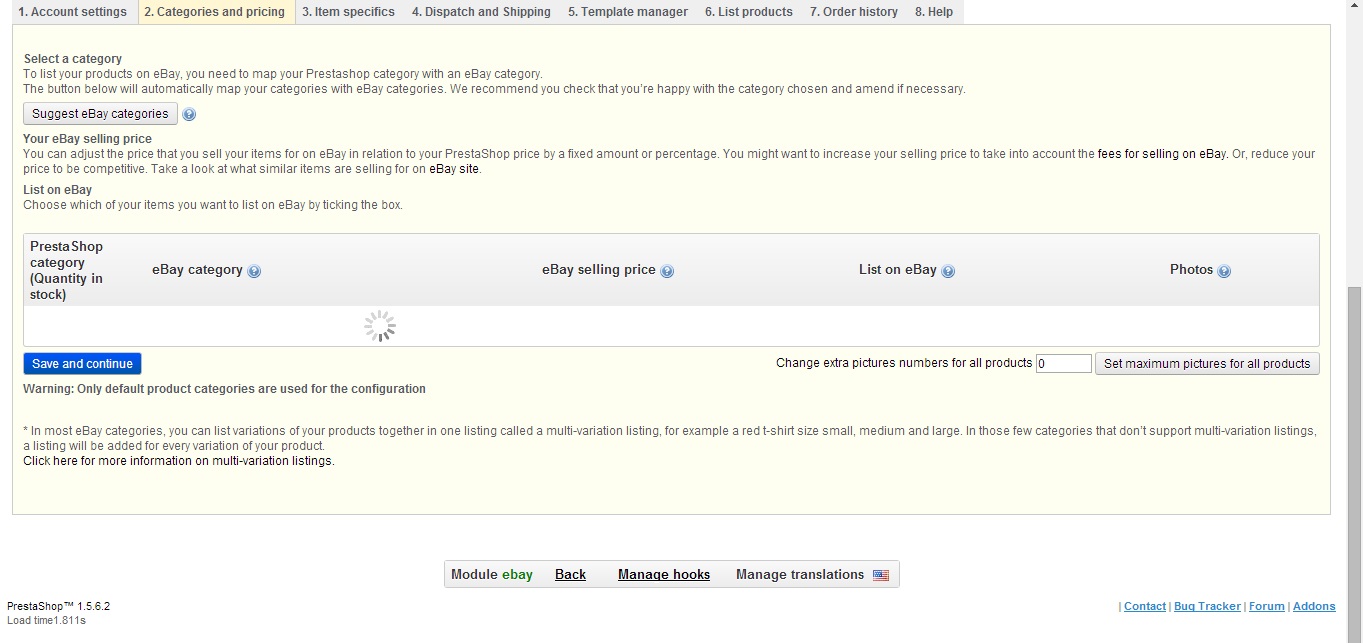
Task: Open the Manage hooks link
Action: pyautogui.click(x=664, y=574)
